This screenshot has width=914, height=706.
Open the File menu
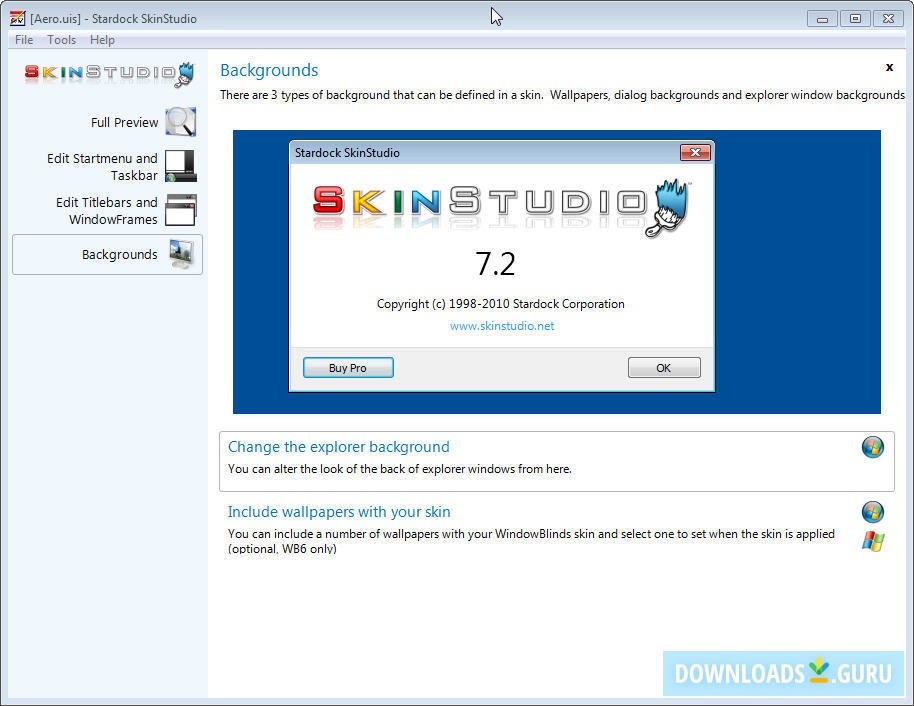tap(24, 40)
